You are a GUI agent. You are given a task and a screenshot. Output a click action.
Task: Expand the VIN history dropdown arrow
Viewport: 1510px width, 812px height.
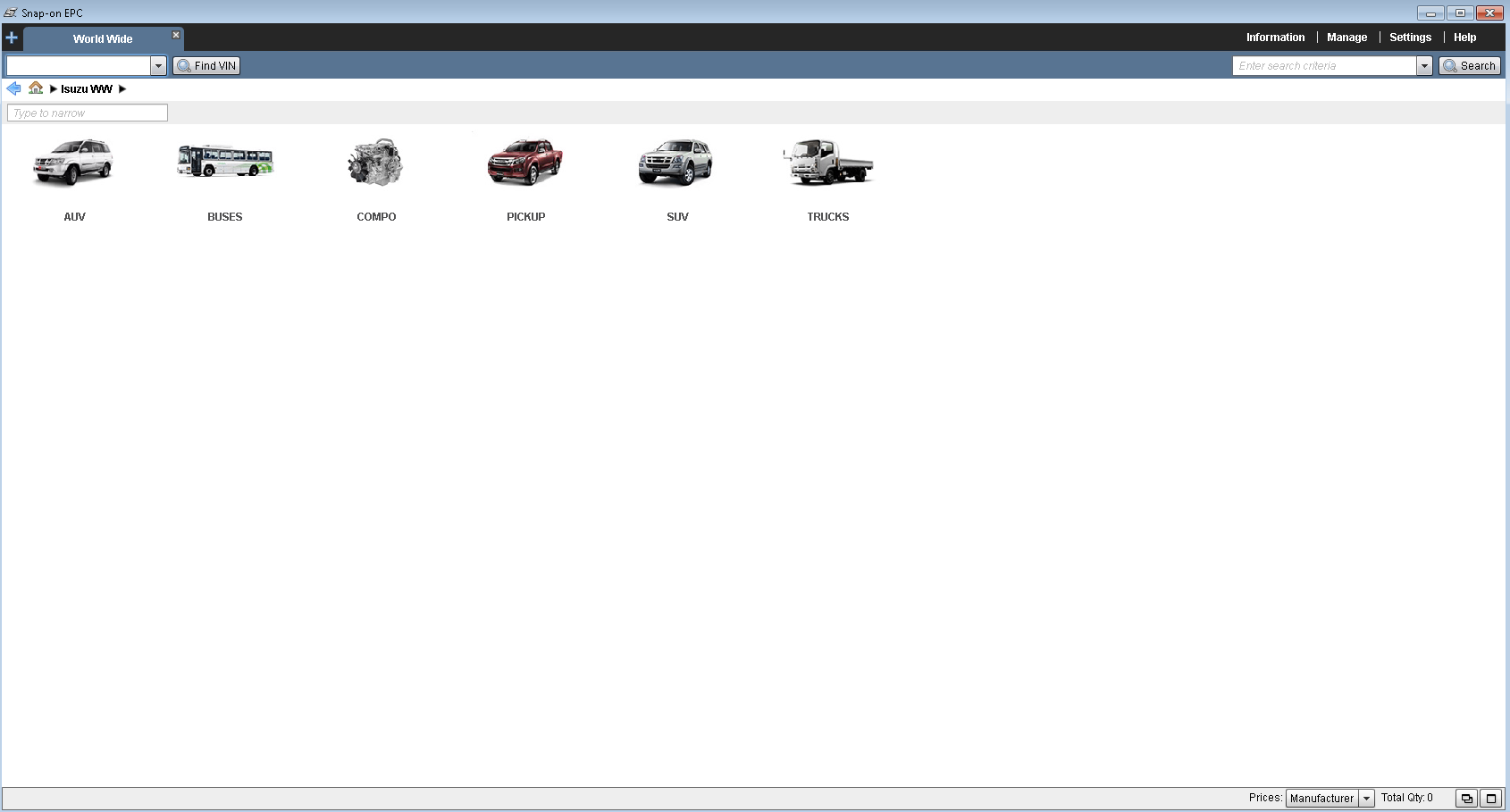click(158, 66)
